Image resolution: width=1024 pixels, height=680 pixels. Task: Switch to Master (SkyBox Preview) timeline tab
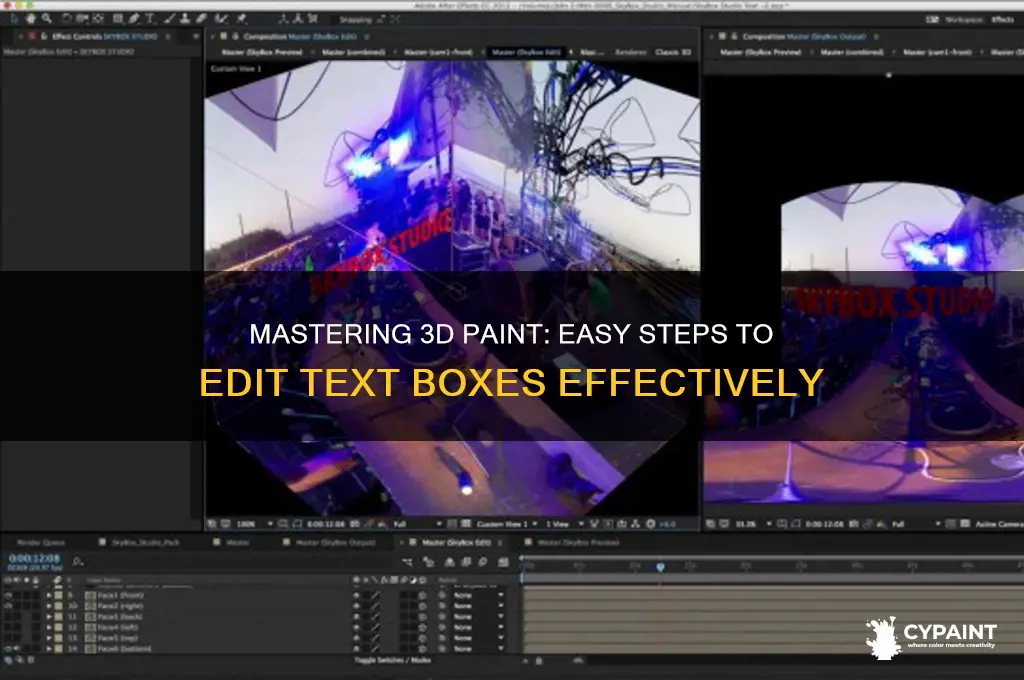pyautogui.click(x=578, y=543)
